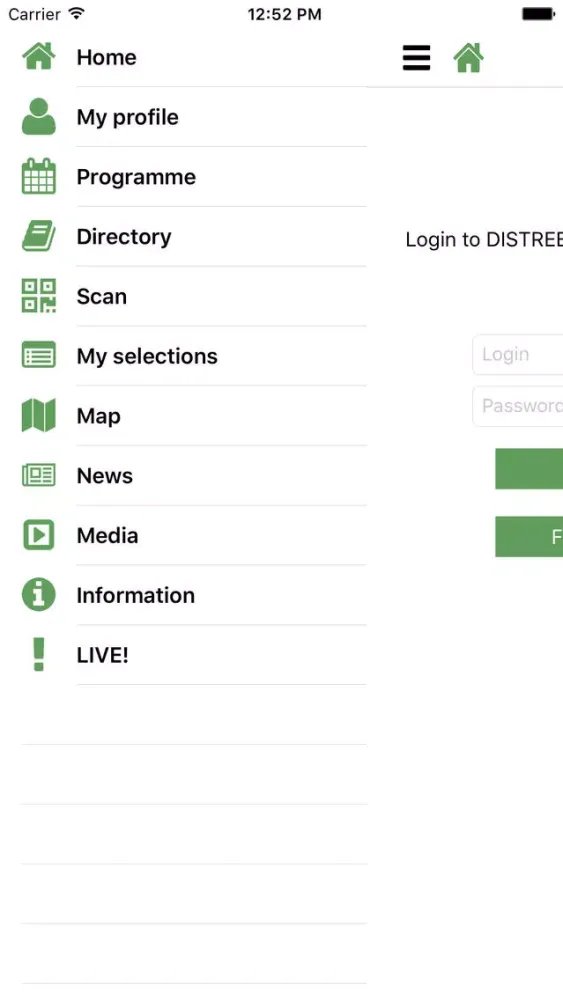Screen dimensions: 563x1000
Task: Select the newspaper News icon
Action: (38, 475)
